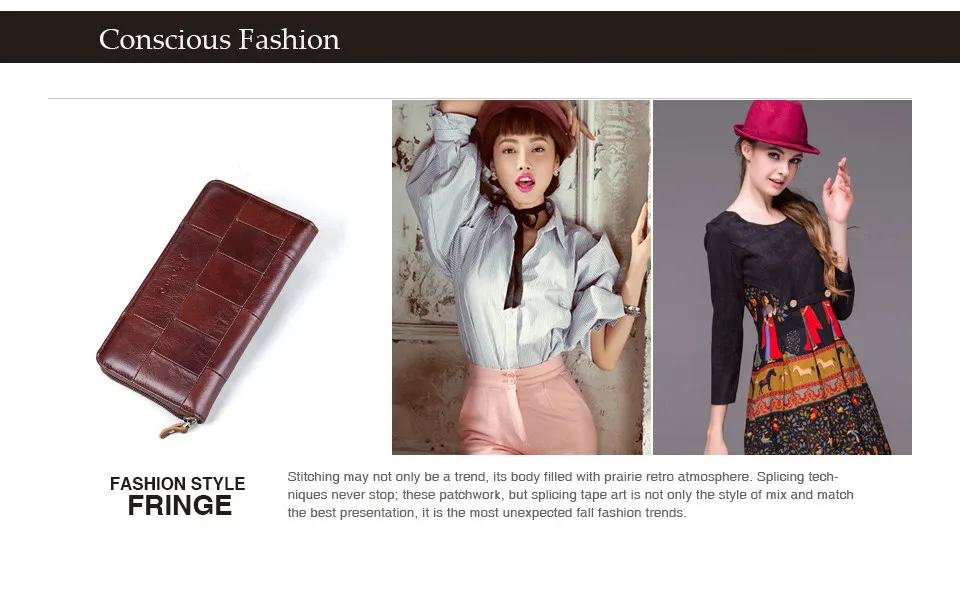The width and height of the screenshot is (960, 594).
Task: Click the thin gray divider line
Action: tap(480, 98)
